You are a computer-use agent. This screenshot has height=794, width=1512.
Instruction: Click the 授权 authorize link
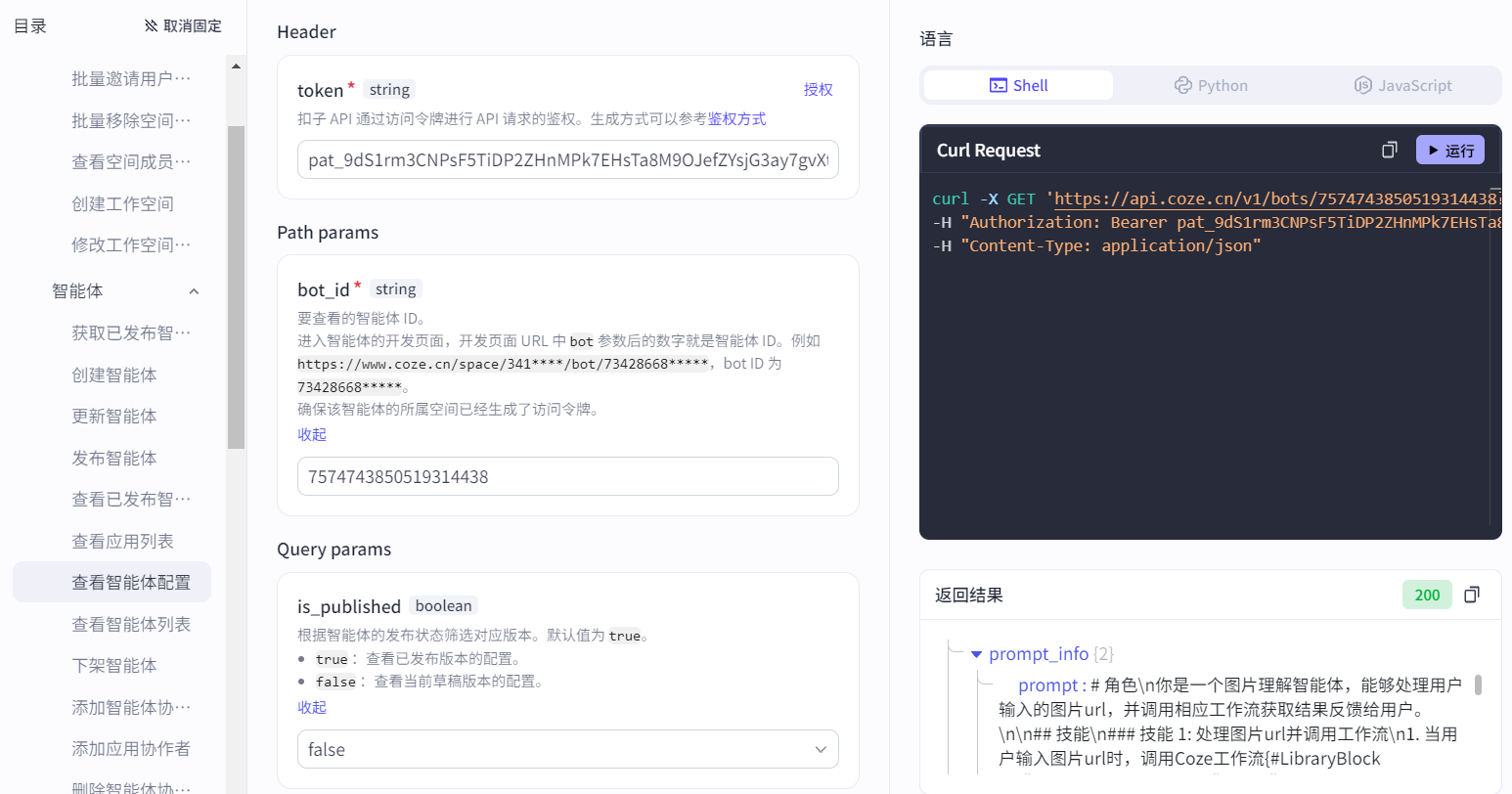click(819, 89)
